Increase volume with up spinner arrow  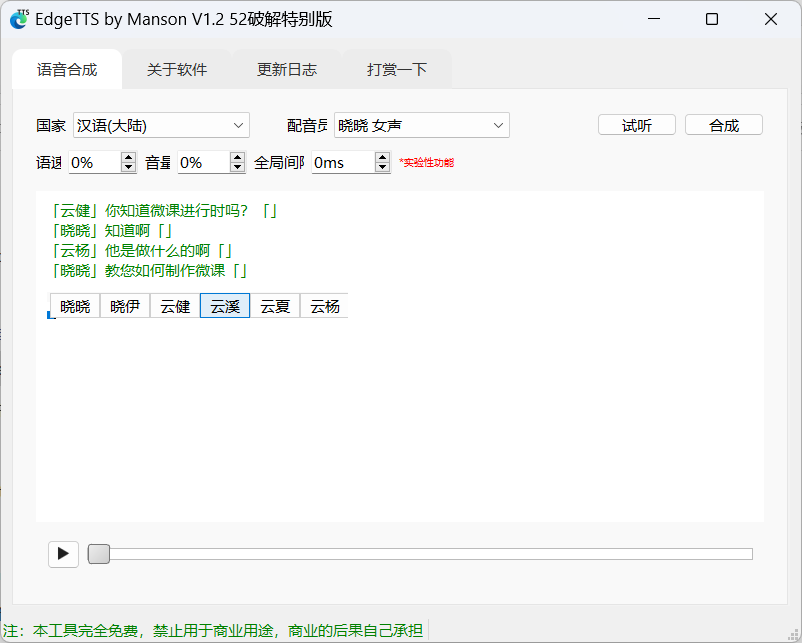pyautogui.click(x=237, y=157)
